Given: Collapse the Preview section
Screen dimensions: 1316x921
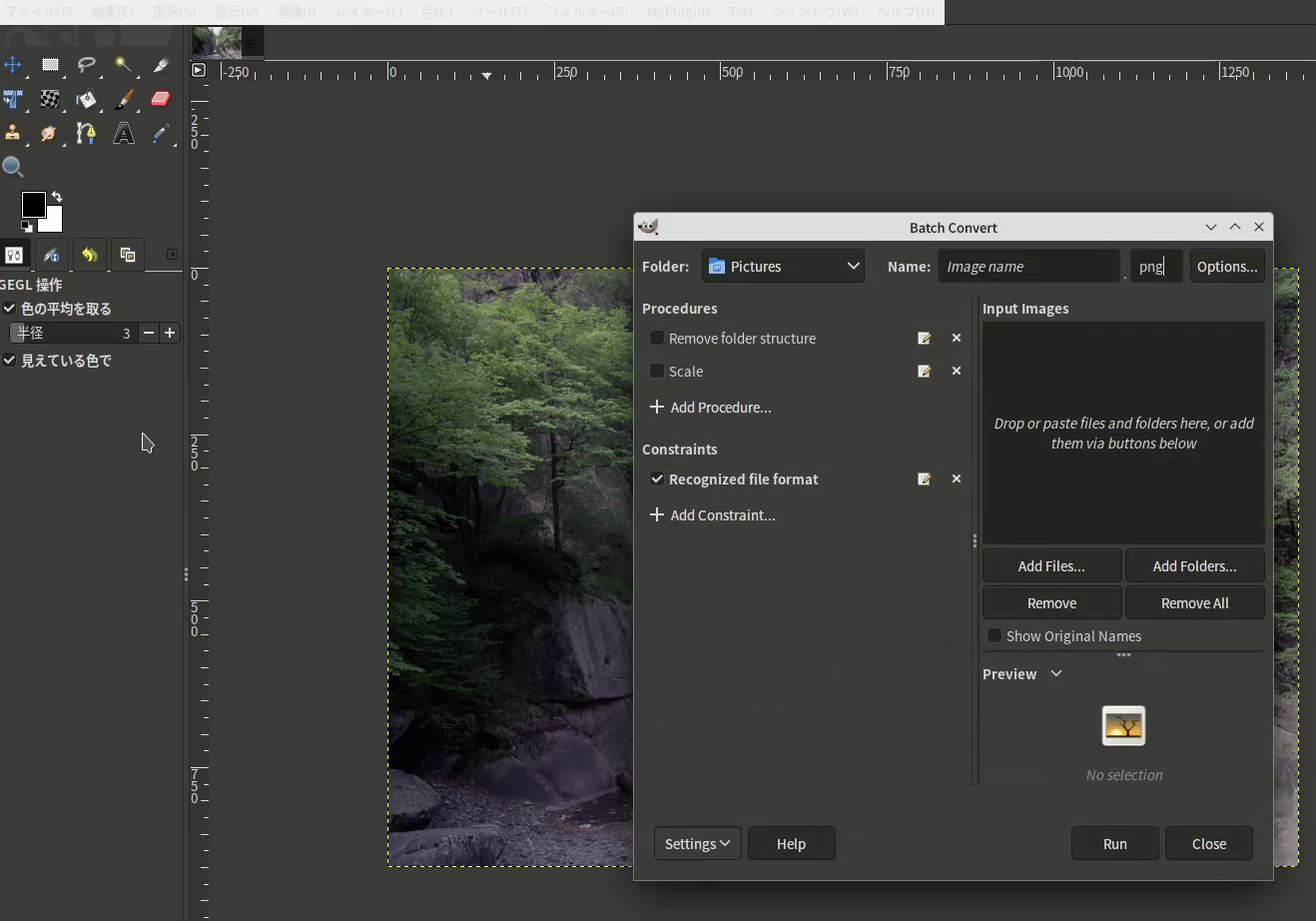Looking at the screenshot, I should (1055, 673).
